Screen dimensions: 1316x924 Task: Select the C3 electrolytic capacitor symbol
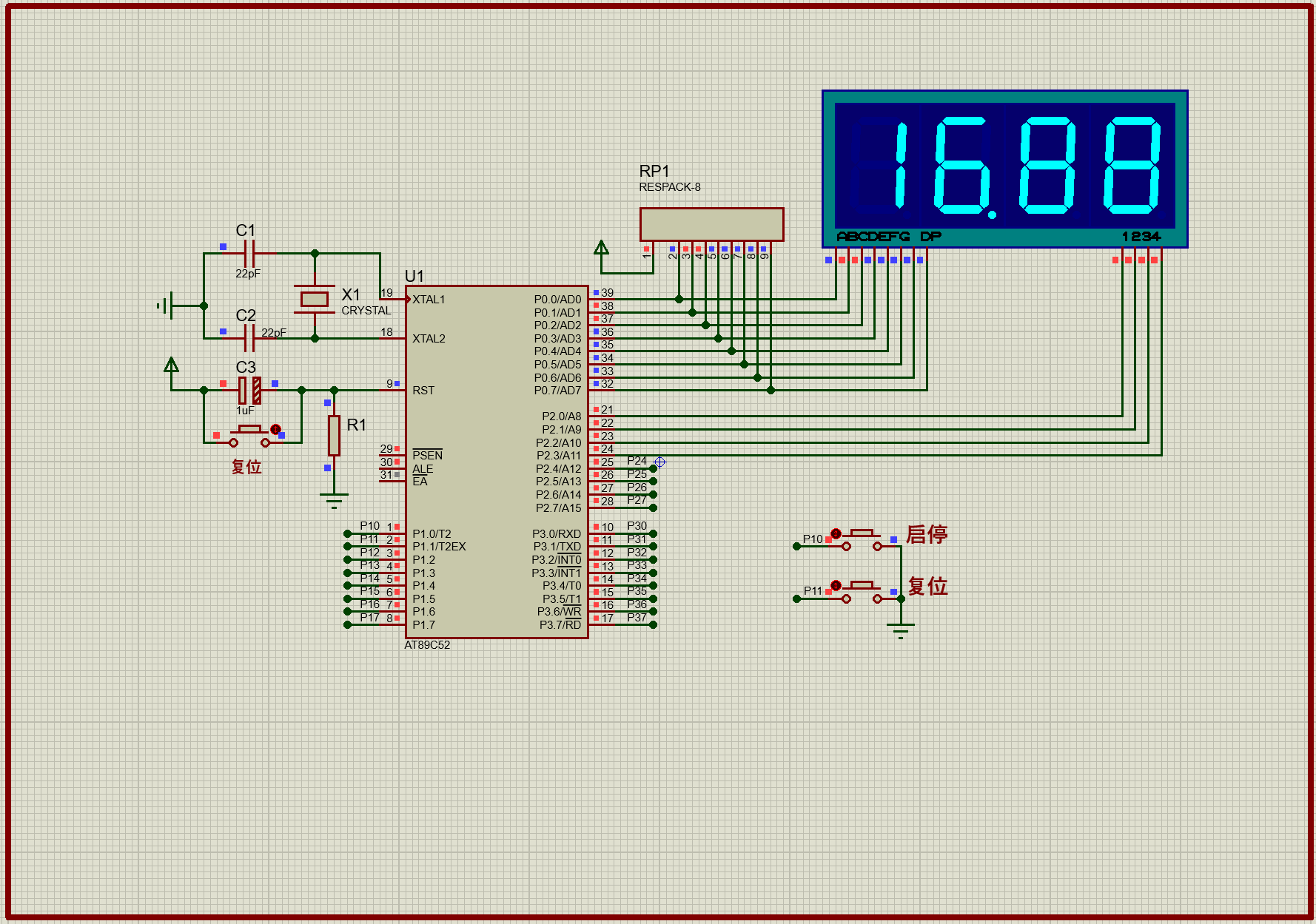click(249, 390)
